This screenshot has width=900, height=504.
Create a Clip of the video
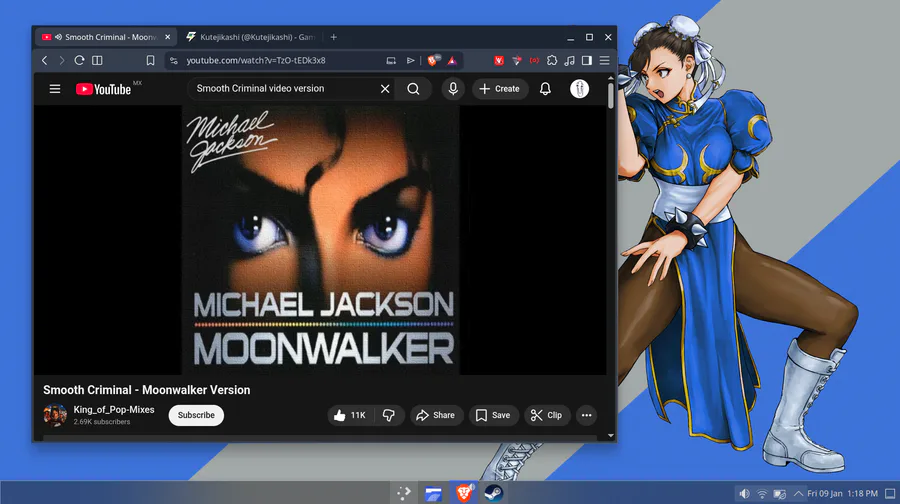point(547,415)
